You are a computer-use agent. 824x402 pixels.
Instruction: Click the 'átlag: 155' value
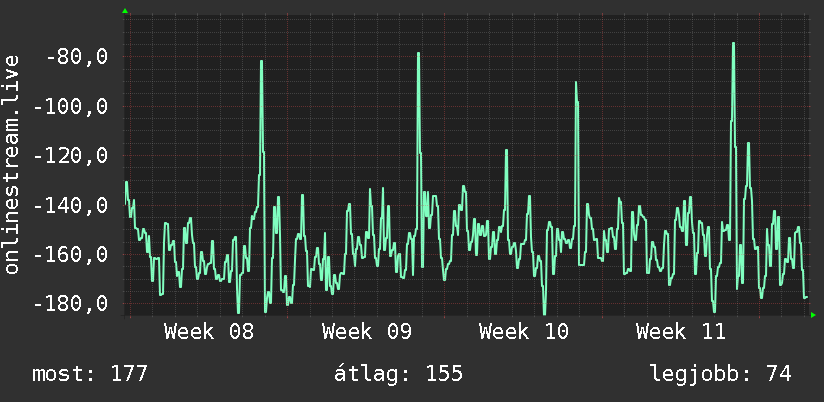tap(398, 374)
